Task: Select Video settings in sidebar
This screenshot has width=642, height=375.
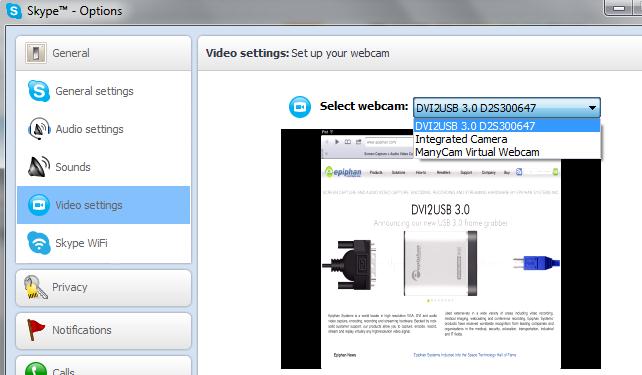Action: tap(104, 205)
